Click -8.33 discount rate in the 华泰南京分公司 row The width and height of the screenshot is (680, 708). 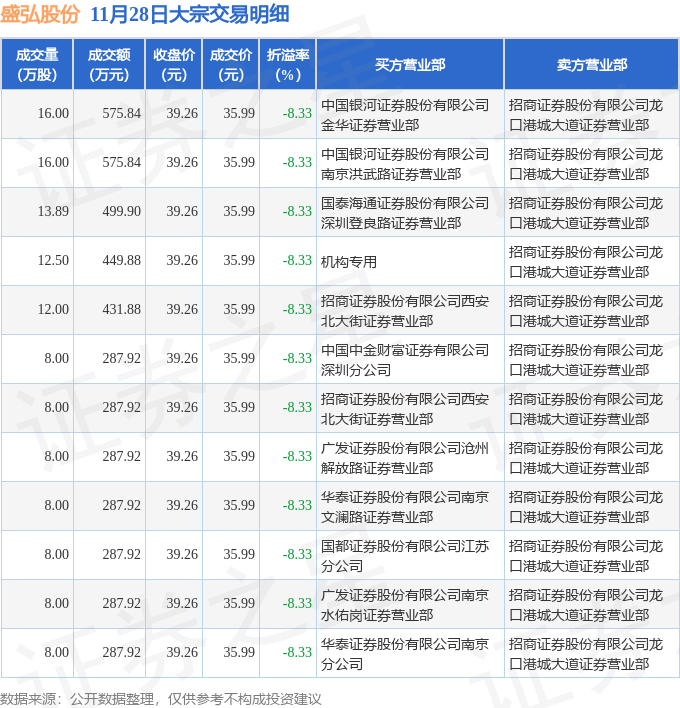click(297, 652)
